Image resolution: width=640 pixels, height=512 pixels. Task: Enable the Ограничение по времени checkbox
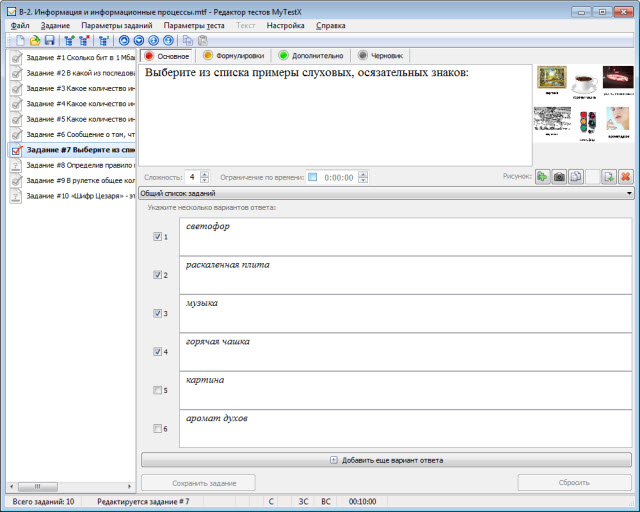pyautogui.click(x=312, y=177)
